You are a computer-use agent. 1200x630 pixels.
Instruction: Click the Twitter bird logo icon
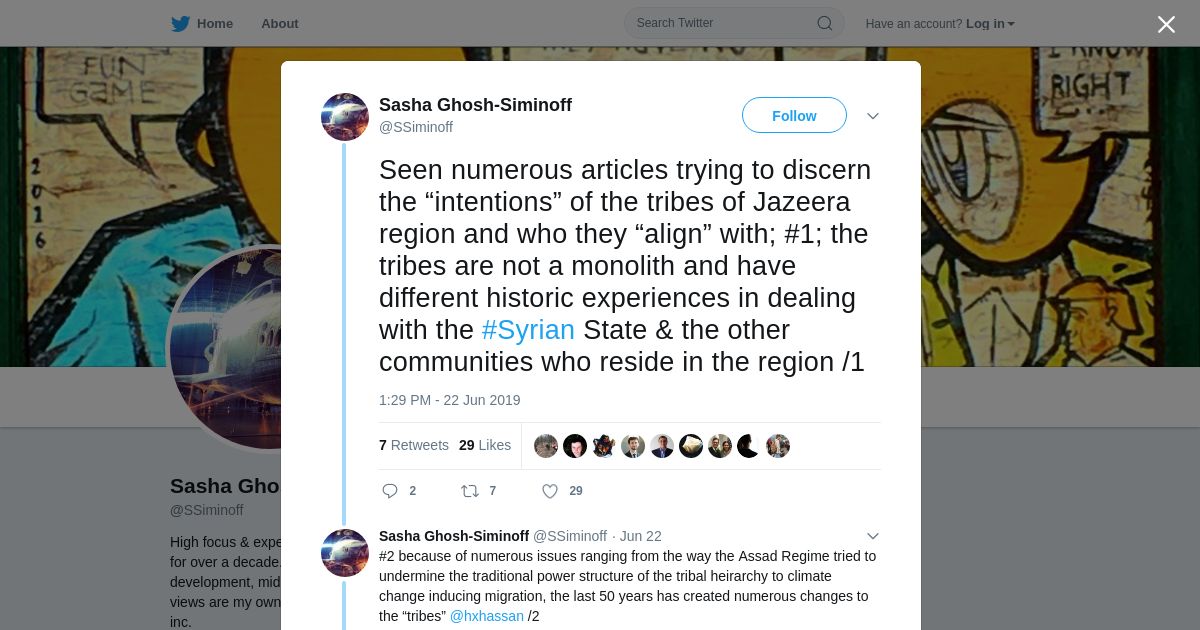pyautogui.click(x=180, y=24)
